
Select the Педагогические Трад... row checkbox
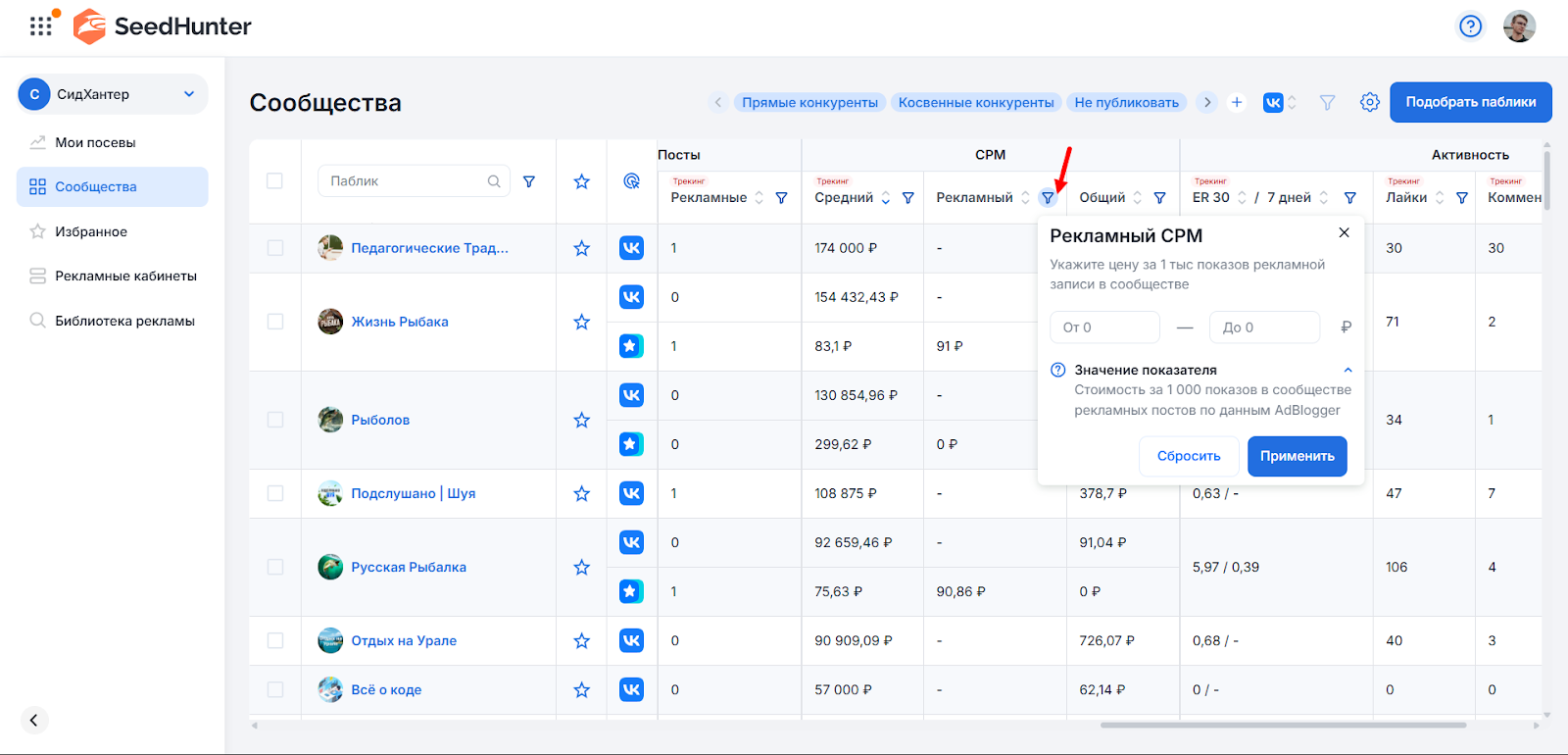pyautogui.click(x=275, y=248)
